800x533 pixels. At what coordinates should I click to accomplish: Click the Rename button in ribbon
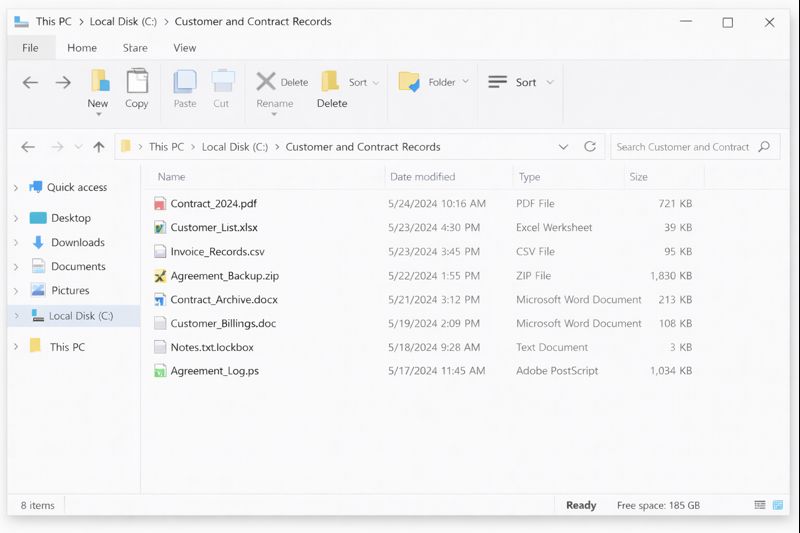coord(274,104)
